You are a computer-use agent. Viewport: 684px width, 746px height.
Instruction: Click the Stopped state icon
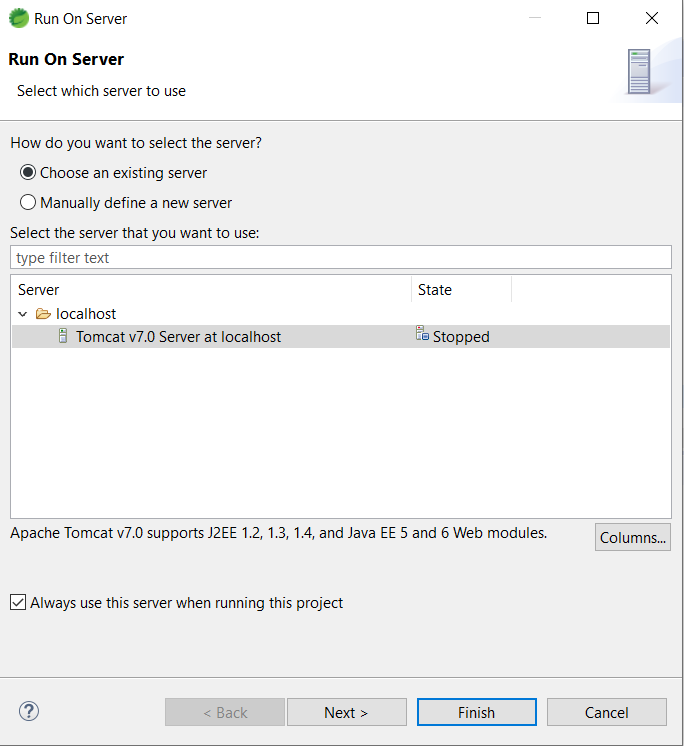(422, 333)
